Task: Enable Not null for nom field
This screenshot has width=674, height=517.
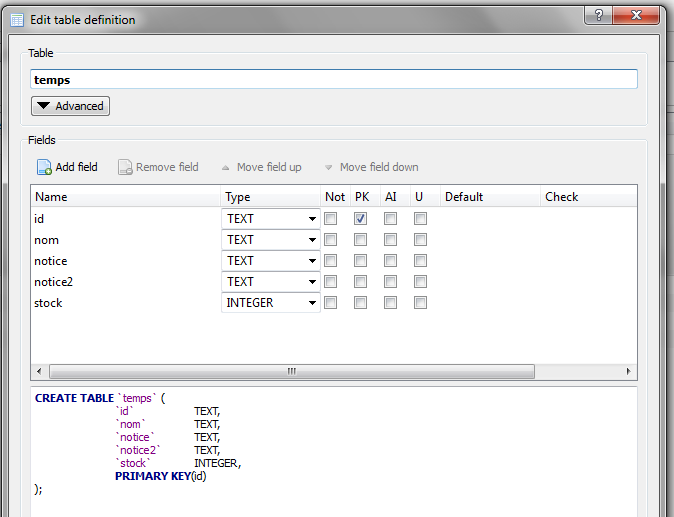Action: click(330, 240)
